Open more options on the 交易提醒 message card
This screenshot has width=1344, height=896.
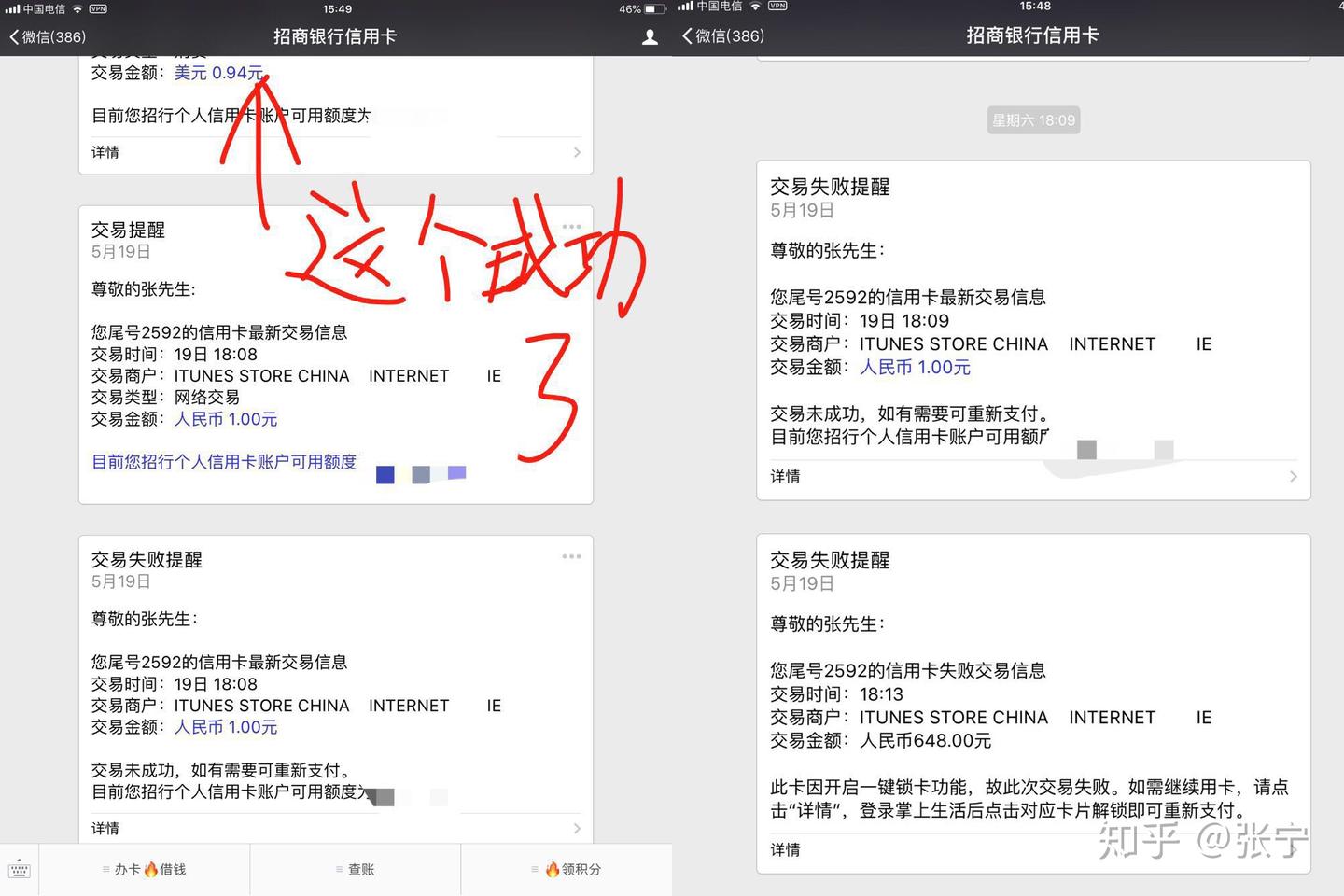point(571,227)
